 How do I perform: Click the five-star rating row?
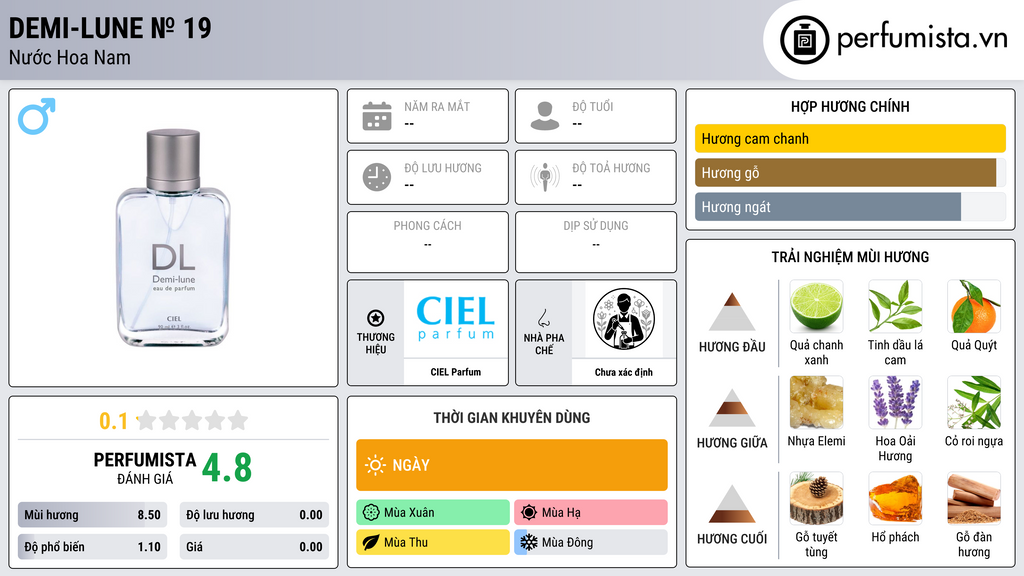tap(193, 420)
